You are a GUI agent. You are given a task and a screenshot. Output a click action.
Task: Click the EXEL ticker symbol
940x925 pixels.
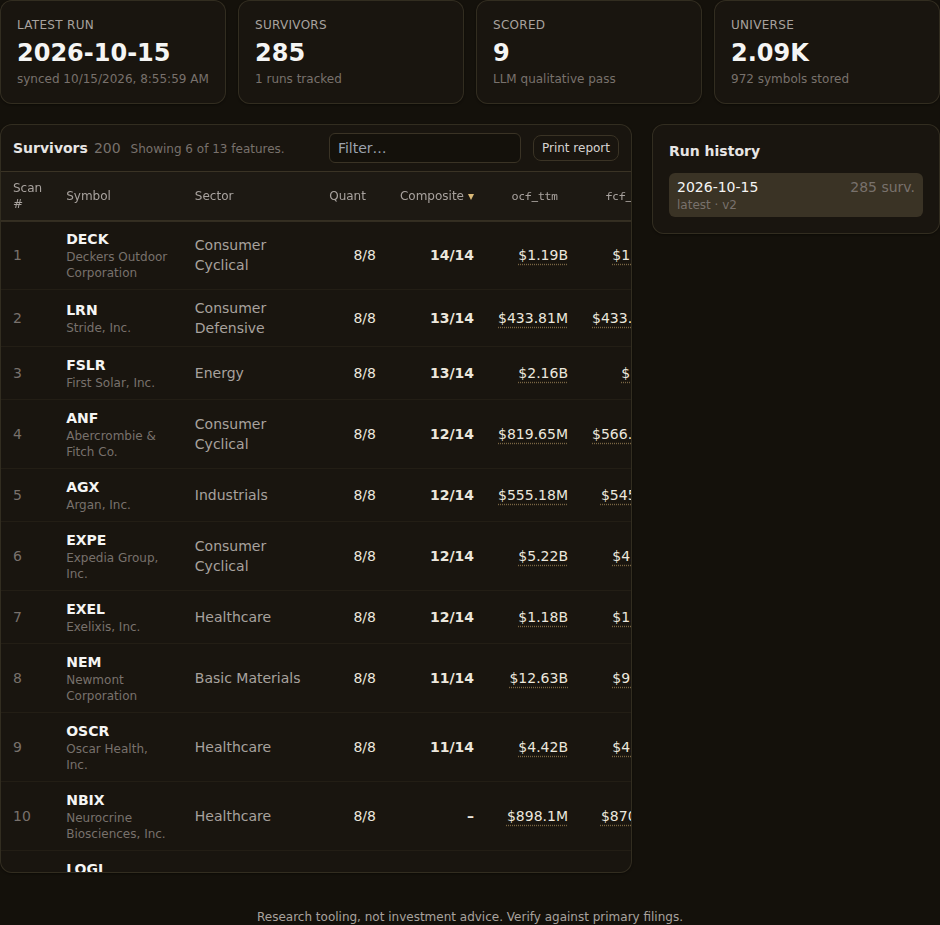tap(86, 609)
